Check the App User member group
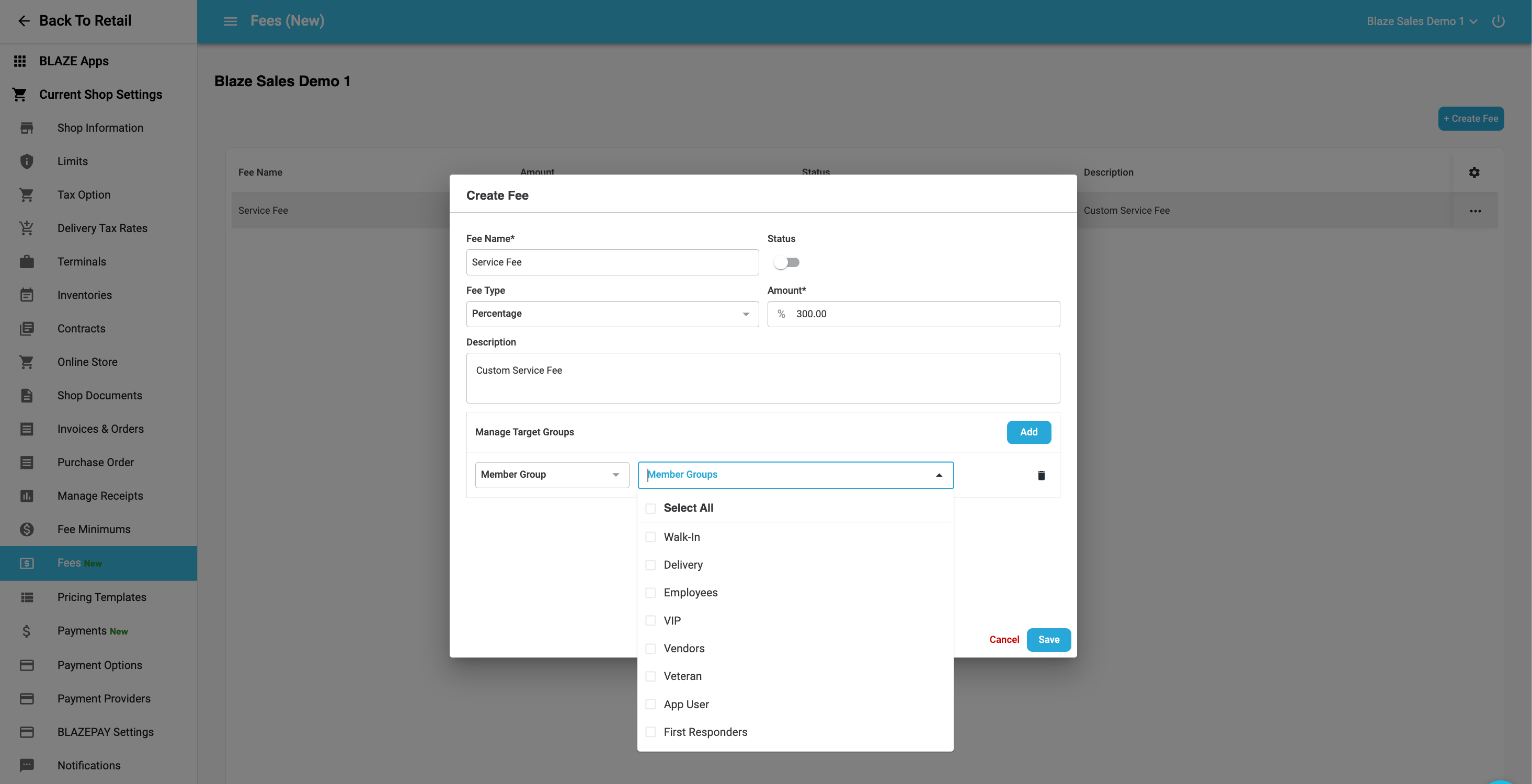The width and height of the screenshot is (1532, 784). coord(650,705)
